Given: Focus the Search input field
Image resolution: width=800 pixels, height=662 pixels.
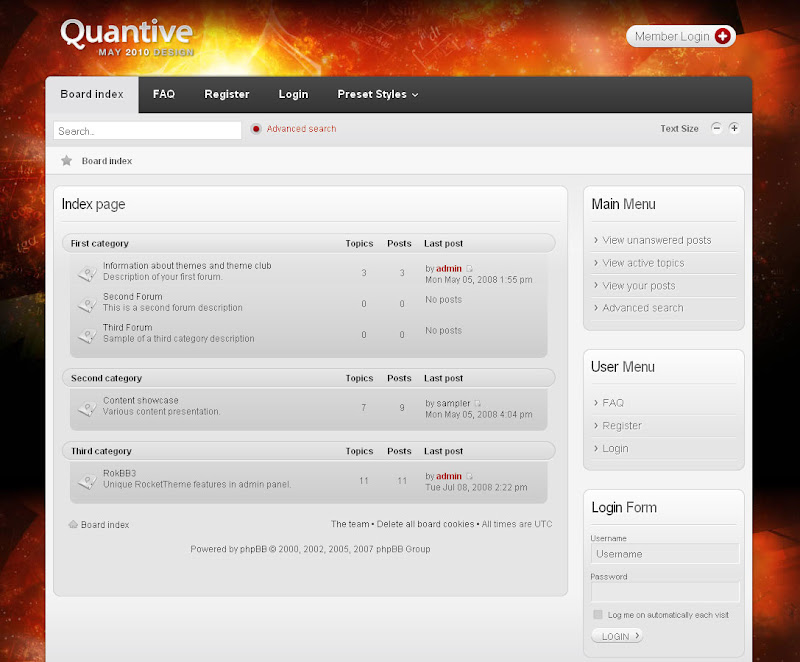Looking at the screenshot, I should click(x=147, y=131).
